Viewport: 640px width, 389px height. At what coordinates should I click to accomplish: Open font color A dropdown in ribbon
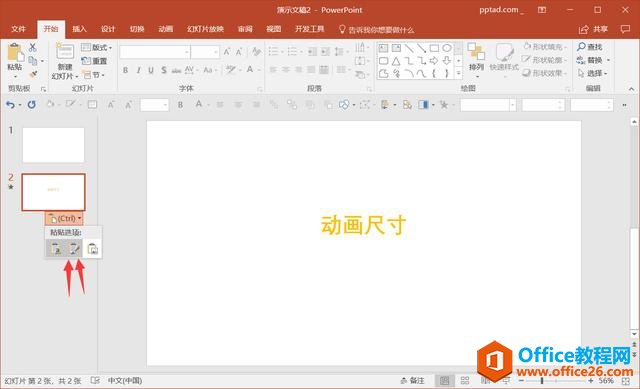pyautogui.click(x=252, y=70)
